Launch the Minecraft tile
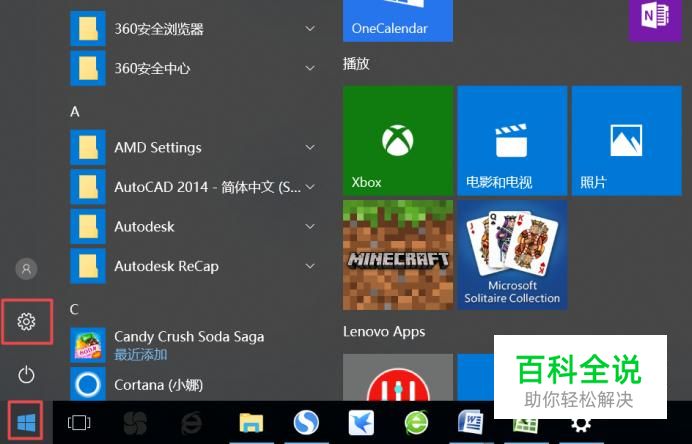The width and height of the screenshot is (692, 444). click(398, 255)
